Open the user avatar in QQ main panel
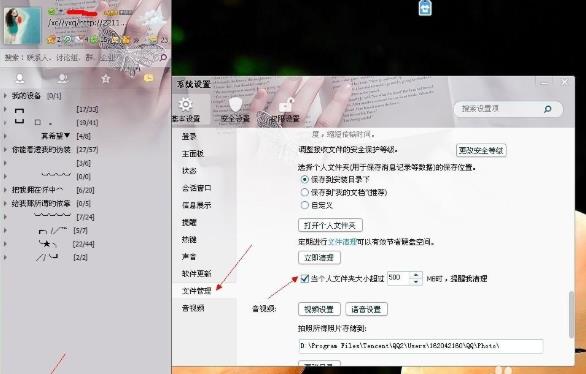This screenshot has width=586, height=374. pos(22,26)
